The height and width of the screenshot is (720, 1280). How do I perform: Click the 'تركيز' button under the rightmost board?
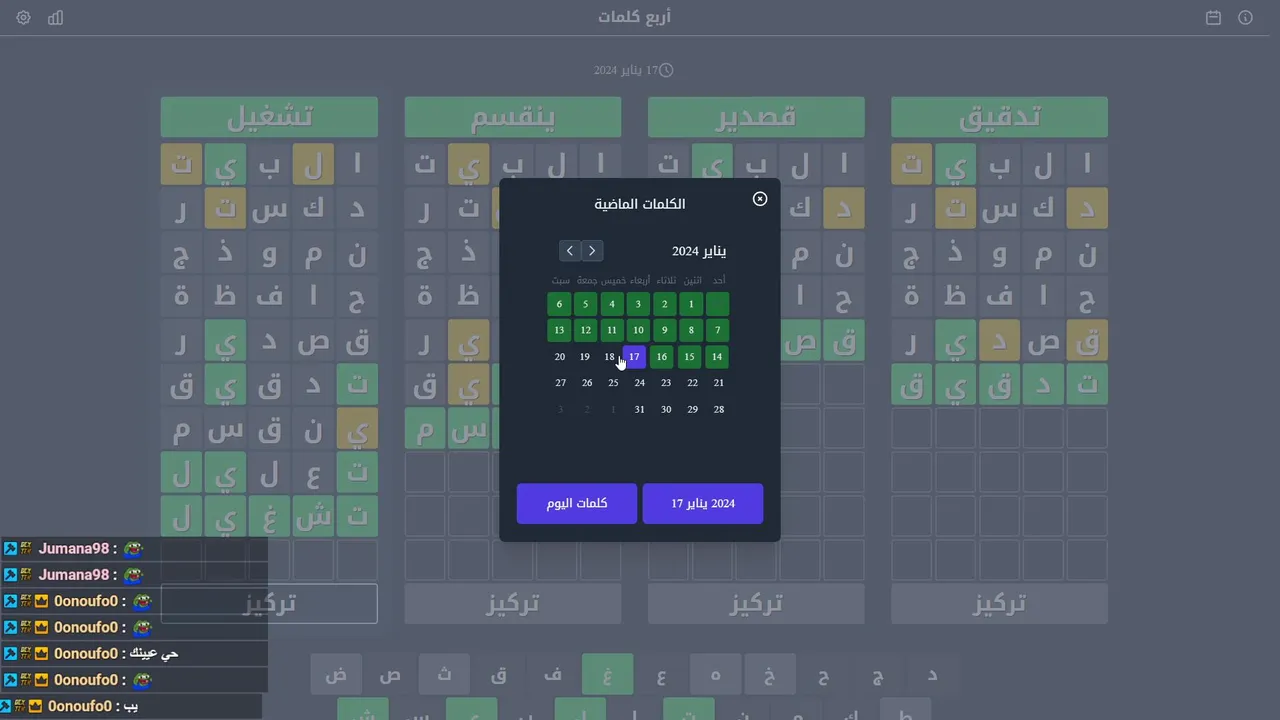999,604
